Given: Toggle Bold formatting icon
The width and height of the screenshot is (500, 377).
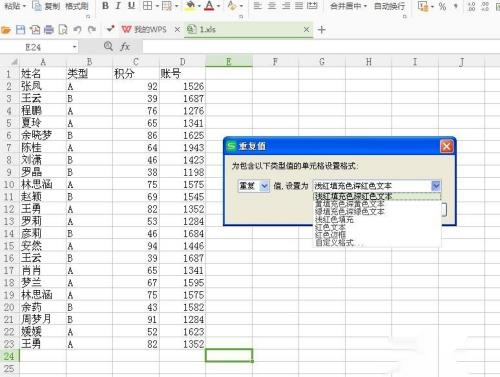Looking at the screenshot, I should point(105,6).
